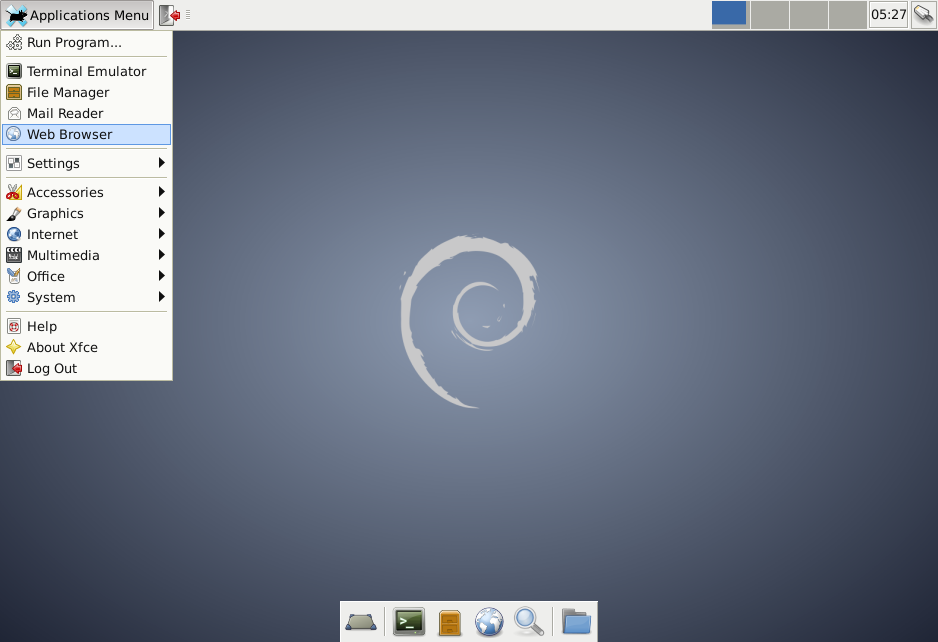
Task: Launch Terminal Emulator from menu
Action: pos(86,71)
